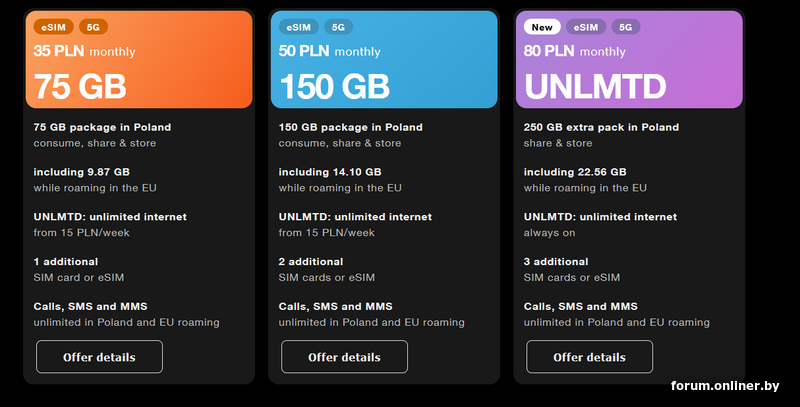Click eSIM badge on purple UNLMTD card

pos(586,27)
